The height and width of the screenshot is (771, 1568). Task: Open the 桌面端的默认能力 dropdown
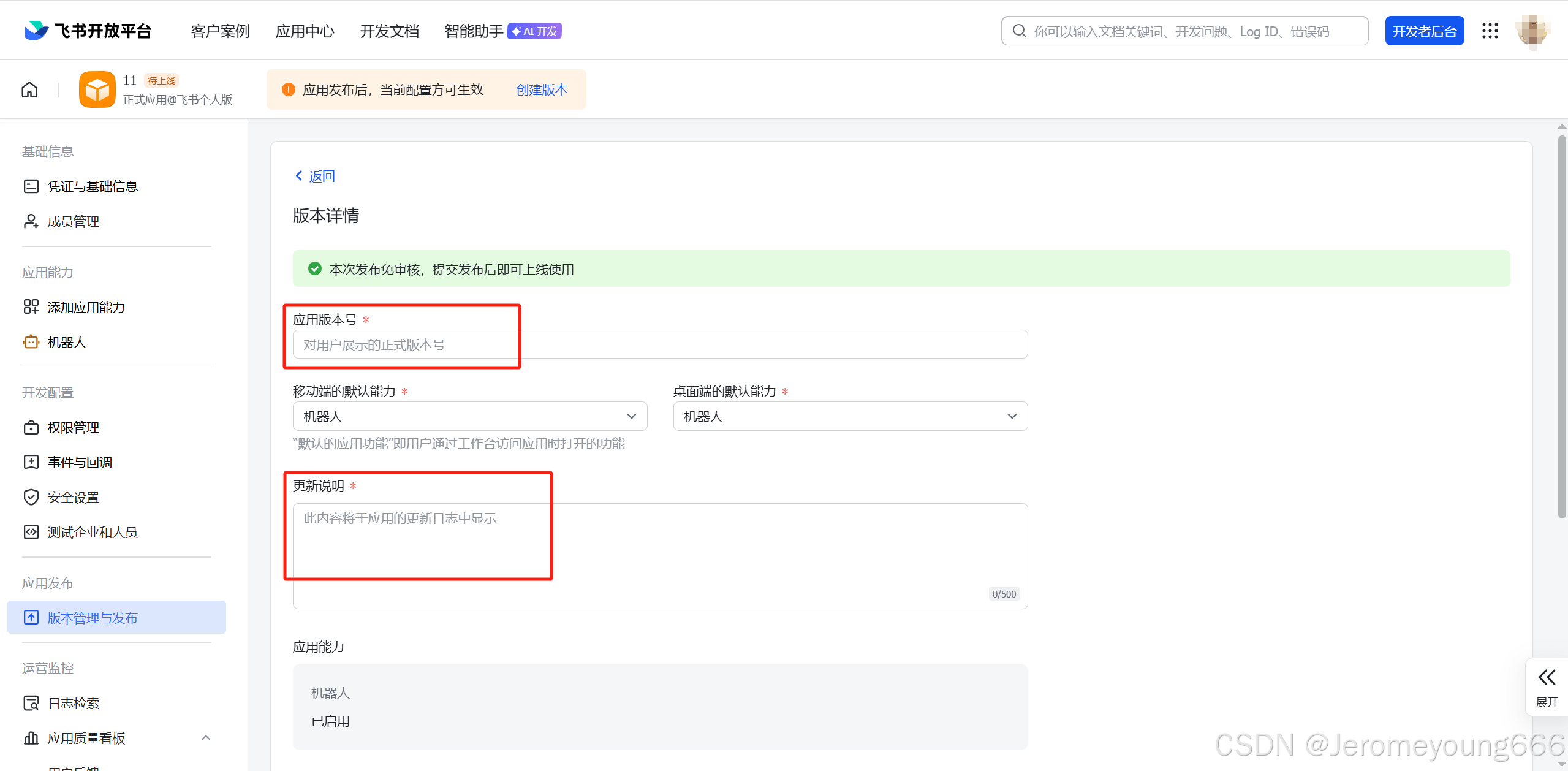(1011, 416)
